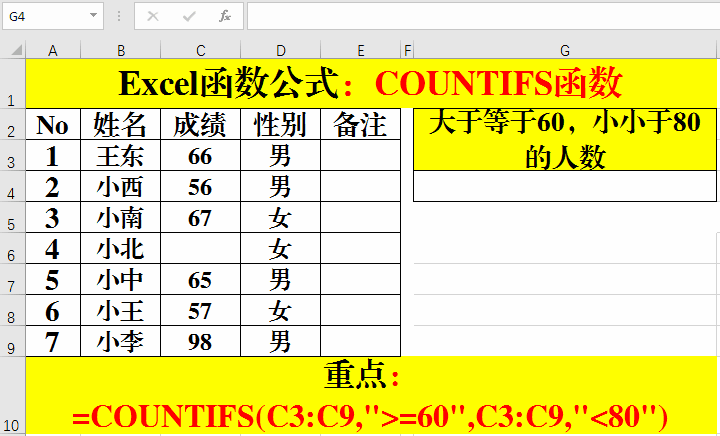Select row 9 header
The height and width of the screenshot is (436, 720).
point(12,341)
